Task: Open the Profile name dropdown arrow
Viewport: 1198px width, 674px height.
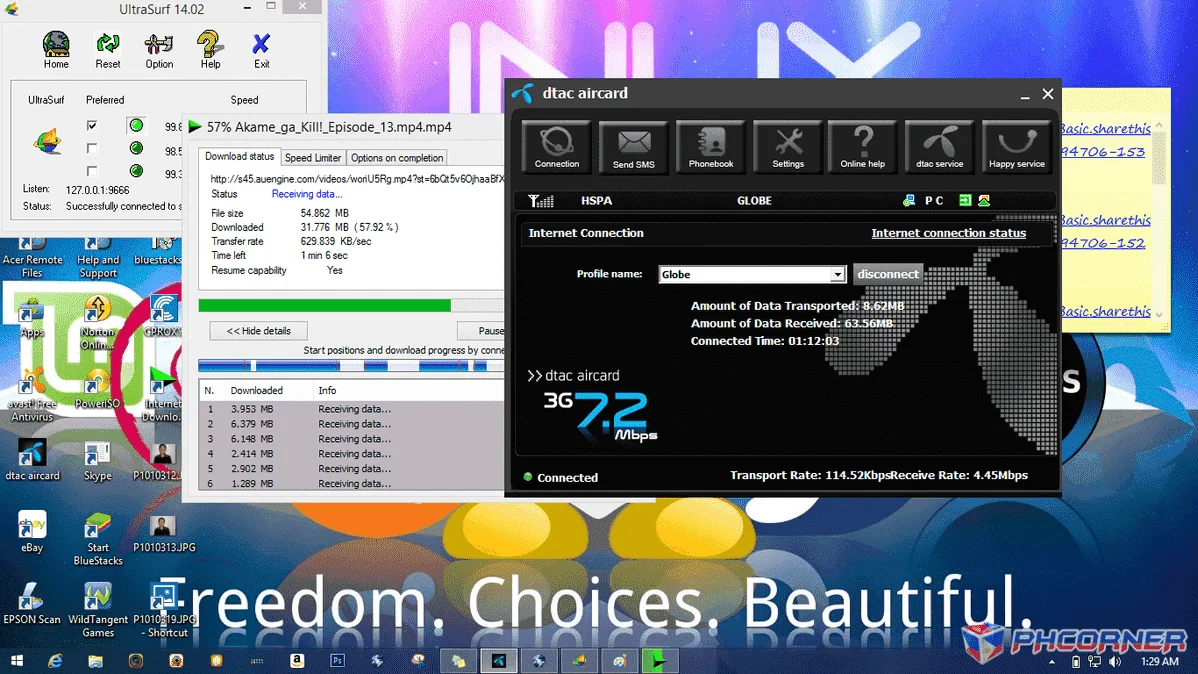Action: (x=837, y=274)
